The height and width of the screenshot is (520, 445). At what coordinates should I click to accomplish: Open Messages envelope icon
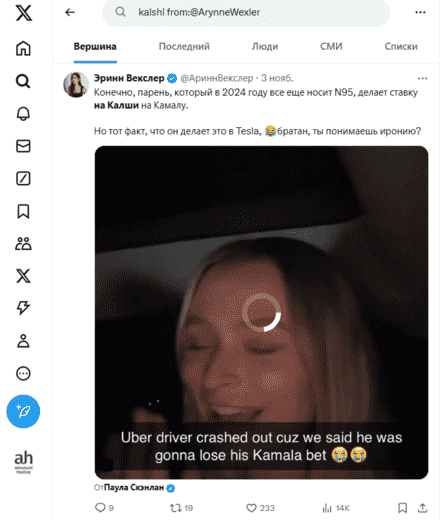point(23,146)
